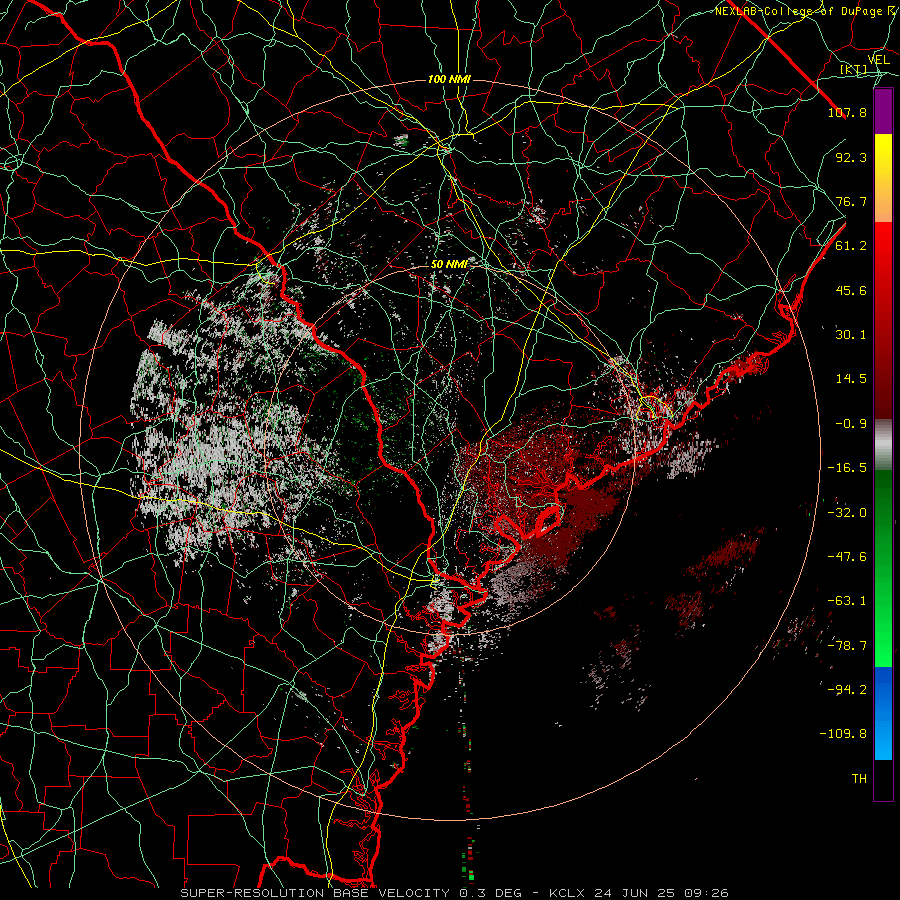Viewport: 900px width, 900px height.
Task: Click the 100 NMI range ring label
Action: [449, 79]
